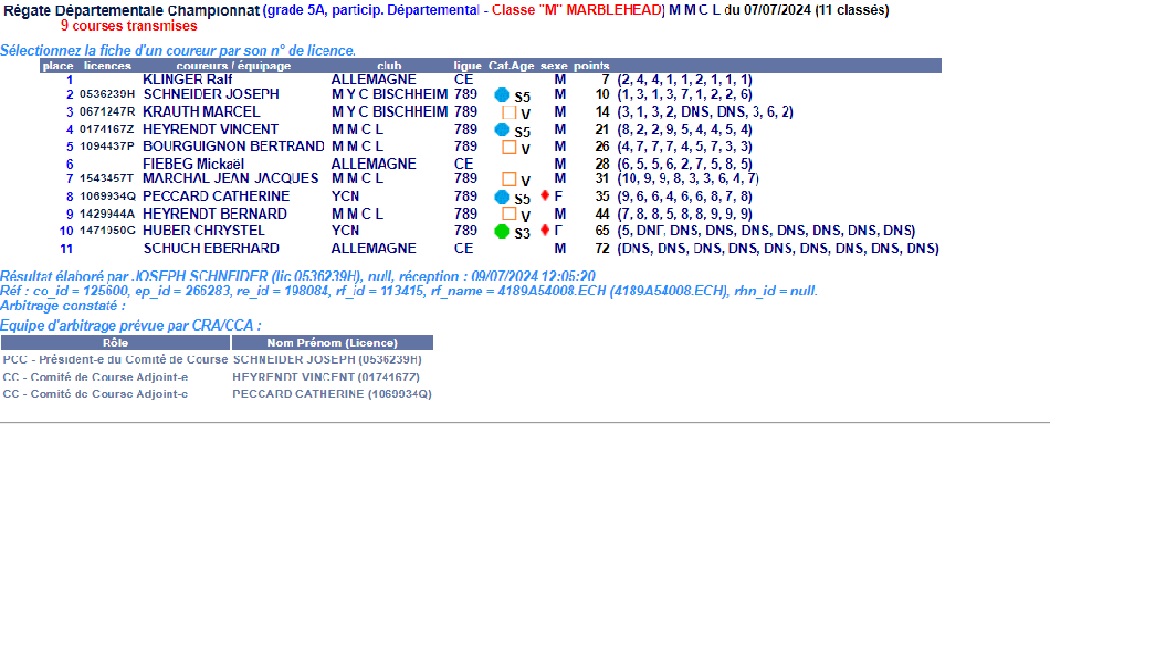Click the blue S5 circle in PECCARD CATHERINE's row
This screenshot has height=648, width=1152.
pyautogui.click(x=502, y=197)
